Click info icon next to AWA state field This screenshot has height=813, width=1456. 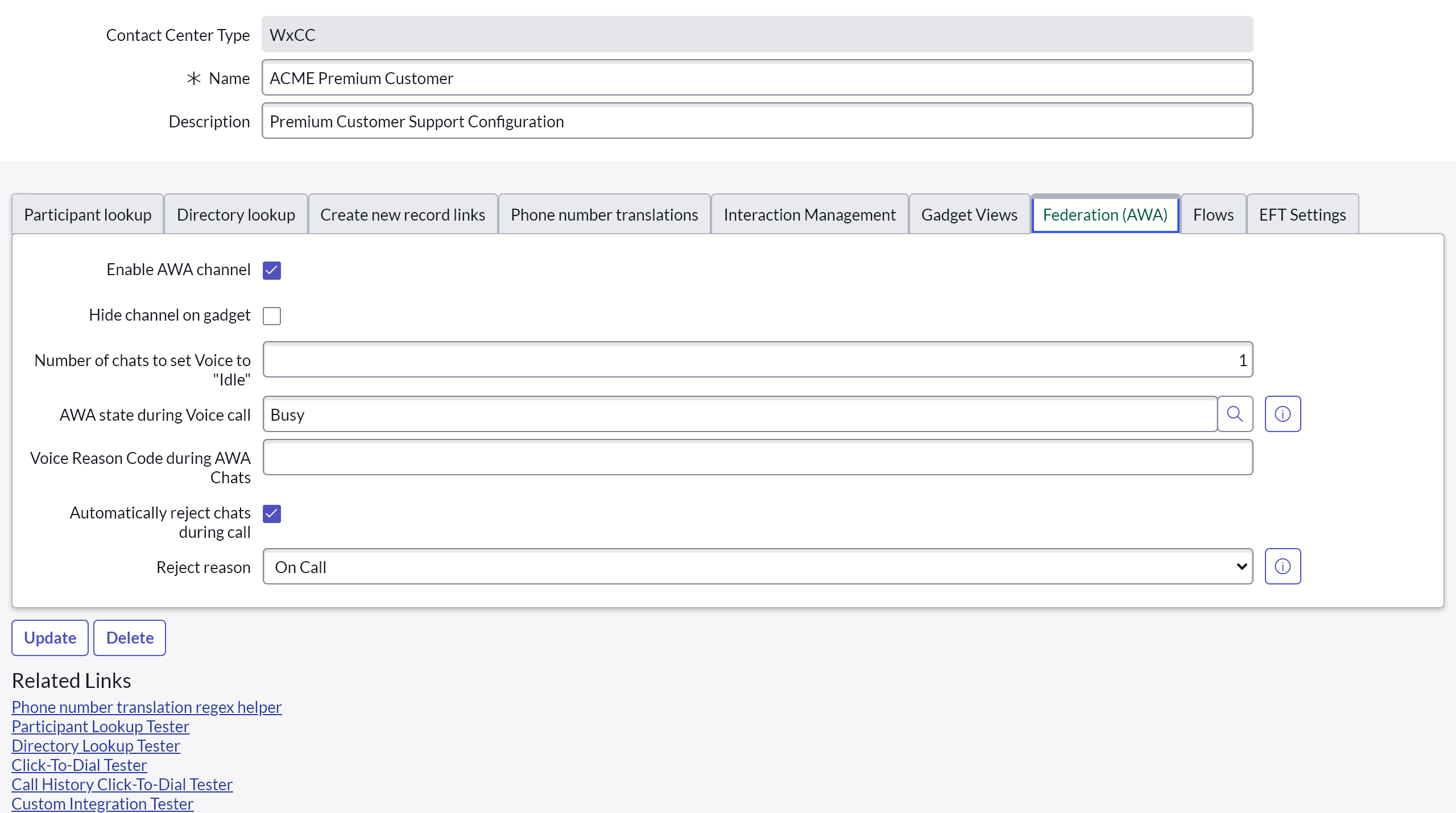pos(1283,414)
